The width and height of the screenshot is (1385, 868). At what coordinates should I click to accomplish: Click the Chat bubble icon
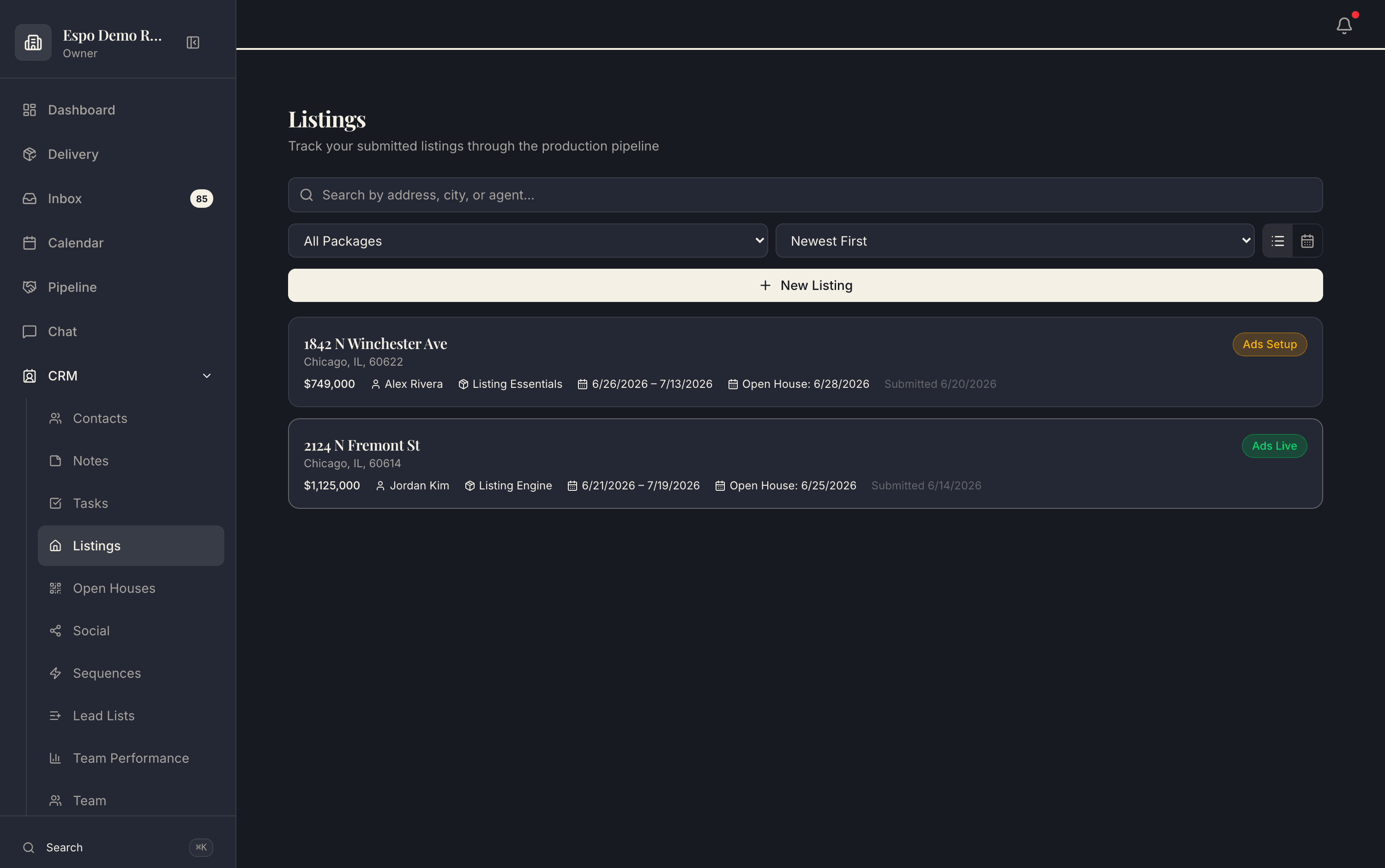[29, 331]
